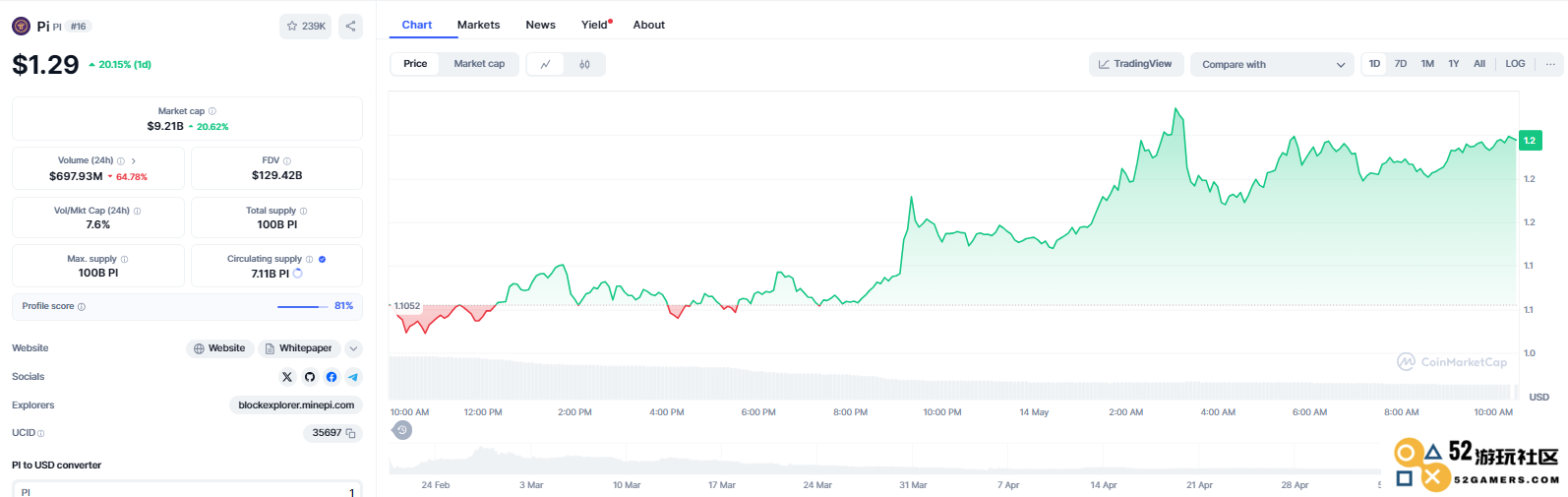Click the Vol/Mkt Cap (24h) info icon
This screenshot has width=1568, height=497.
[x=137, y=211]
